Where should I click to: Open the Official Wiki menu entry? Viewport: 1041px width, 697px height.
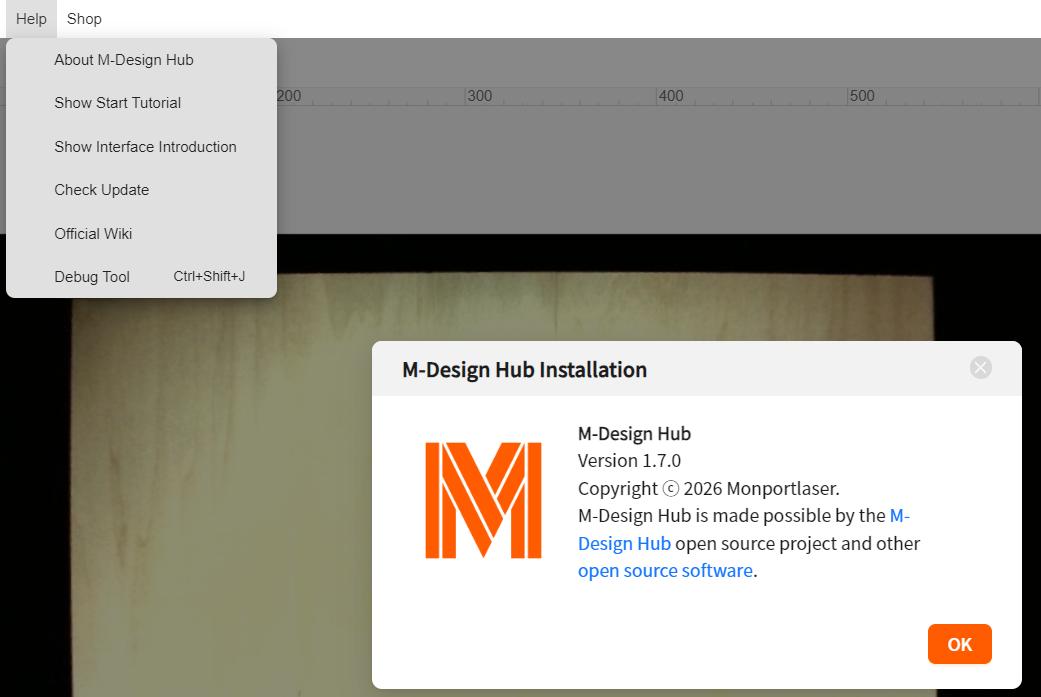93,234
